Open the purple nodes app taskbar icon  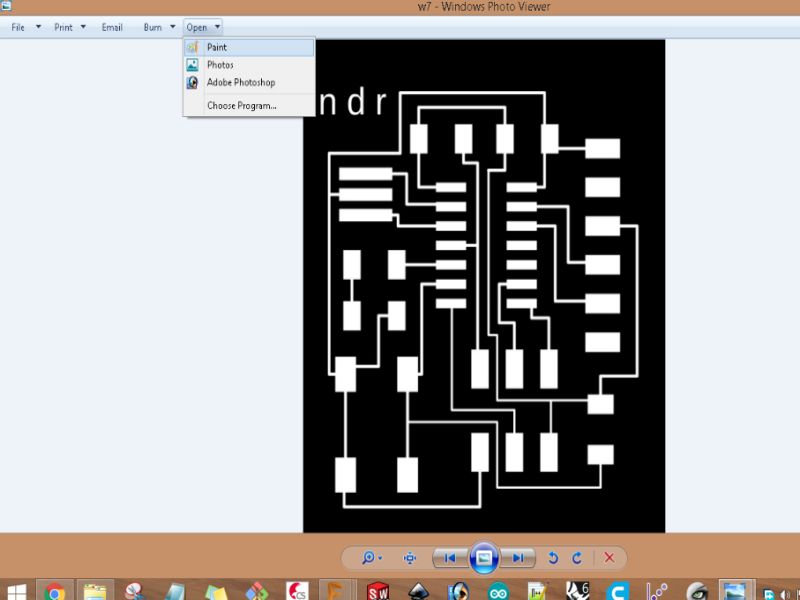(657, 592)
